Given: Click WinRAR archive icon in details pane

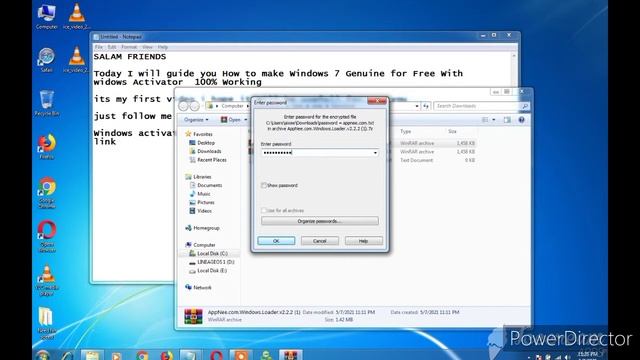Looking at the screenshot, I should point(193,316).
